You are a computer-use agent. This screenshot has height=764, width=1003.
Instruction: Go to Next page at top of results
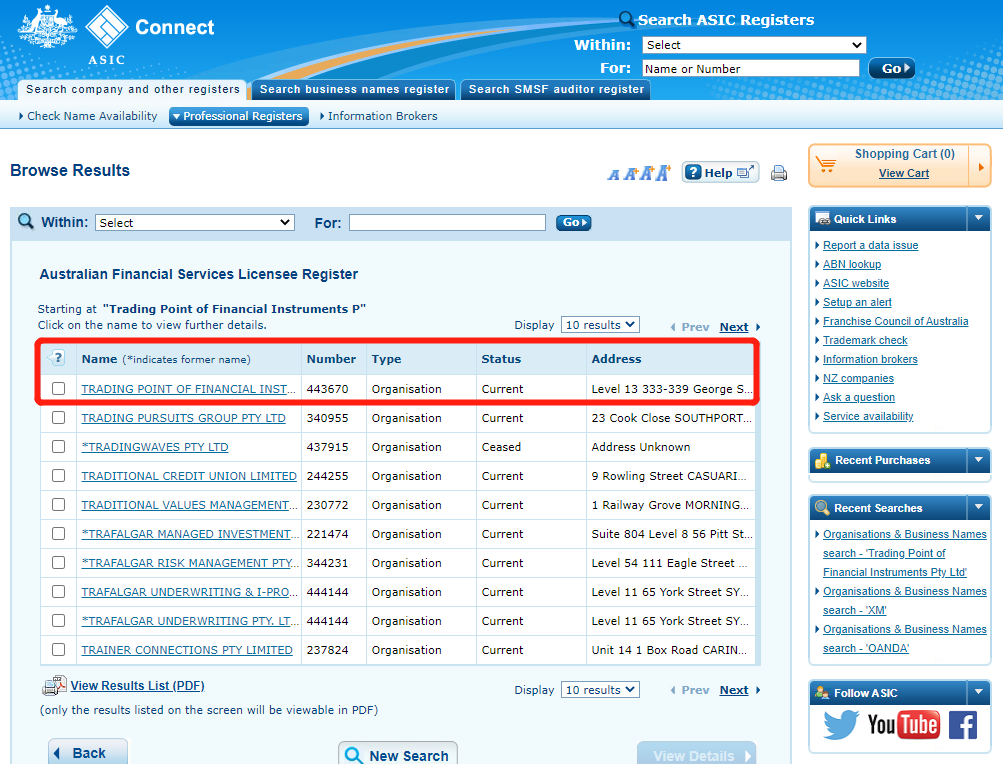(734, 327)
